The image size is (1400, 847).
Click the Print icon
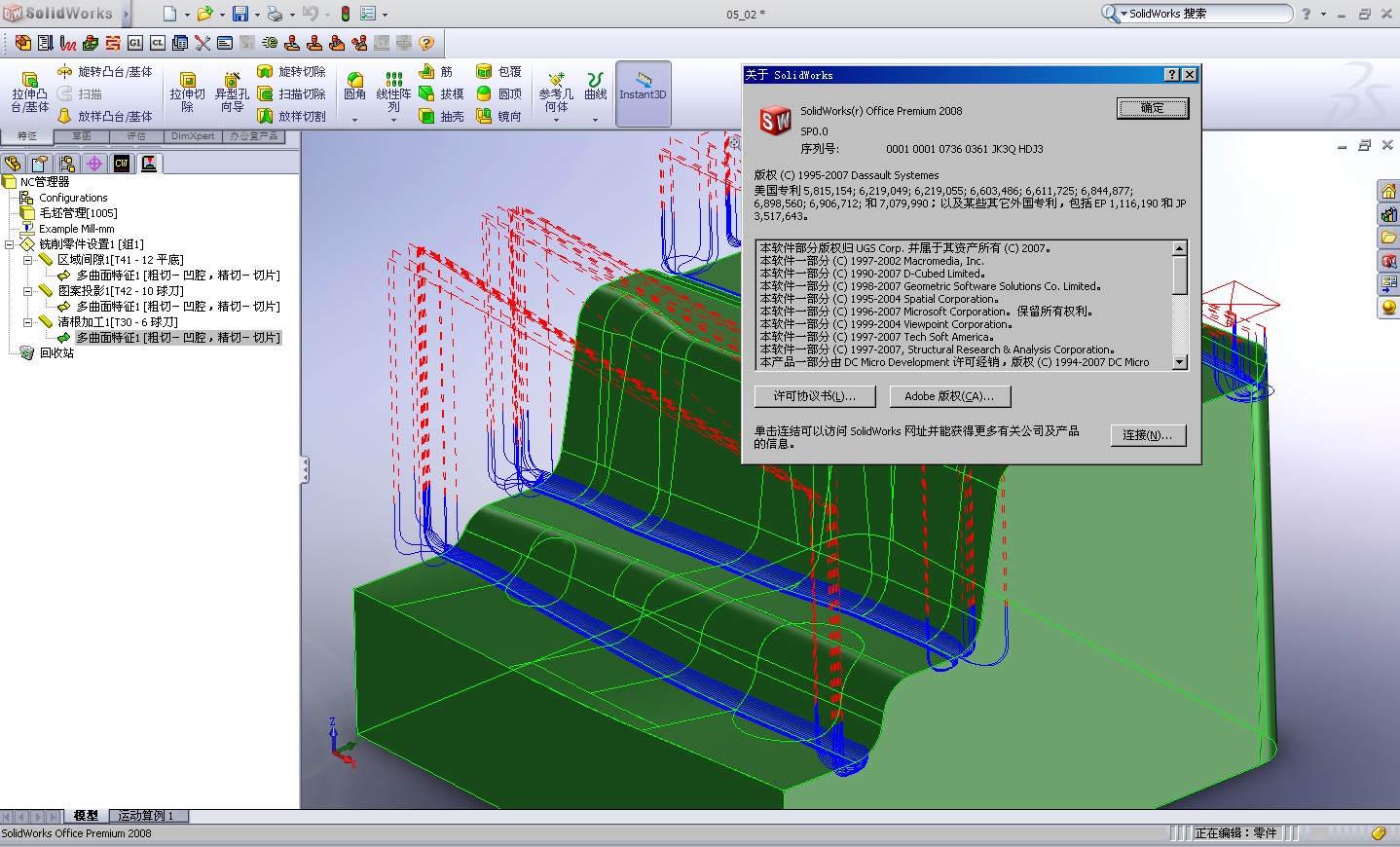pos(275,14)
